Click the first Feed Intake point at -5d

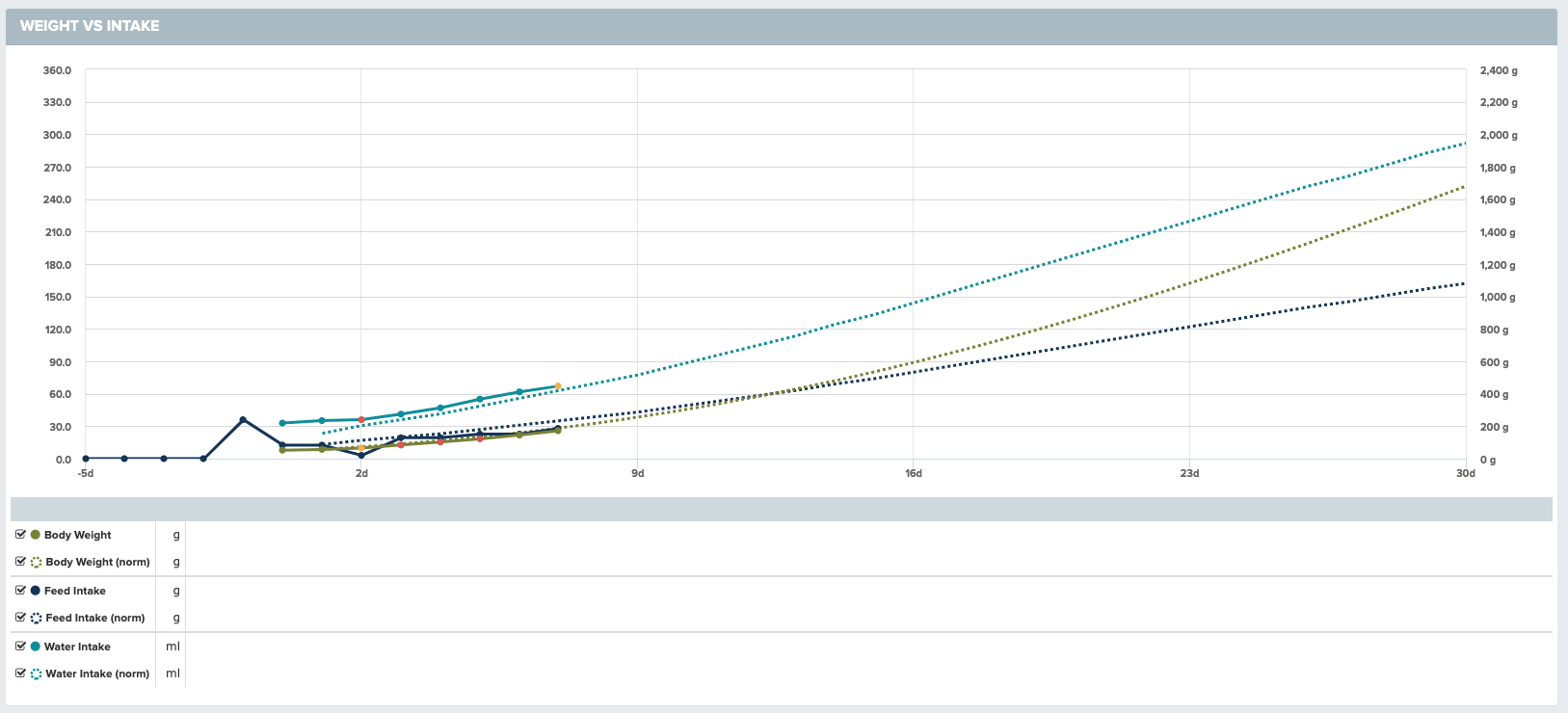click(x=86, y=459)
